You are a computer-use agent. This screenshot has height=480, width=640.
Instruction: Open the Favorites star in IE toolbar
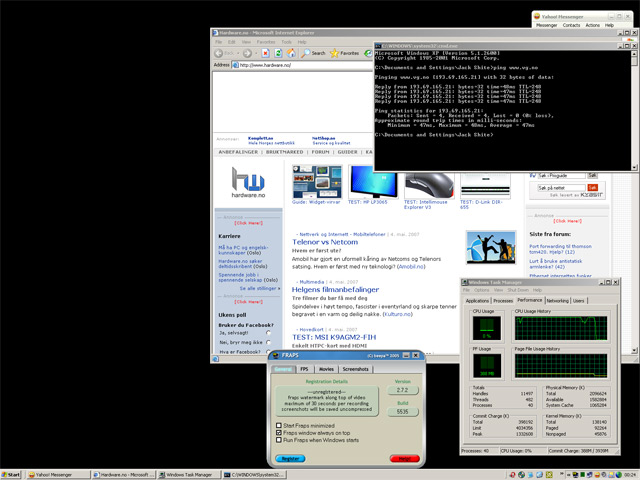344,53
